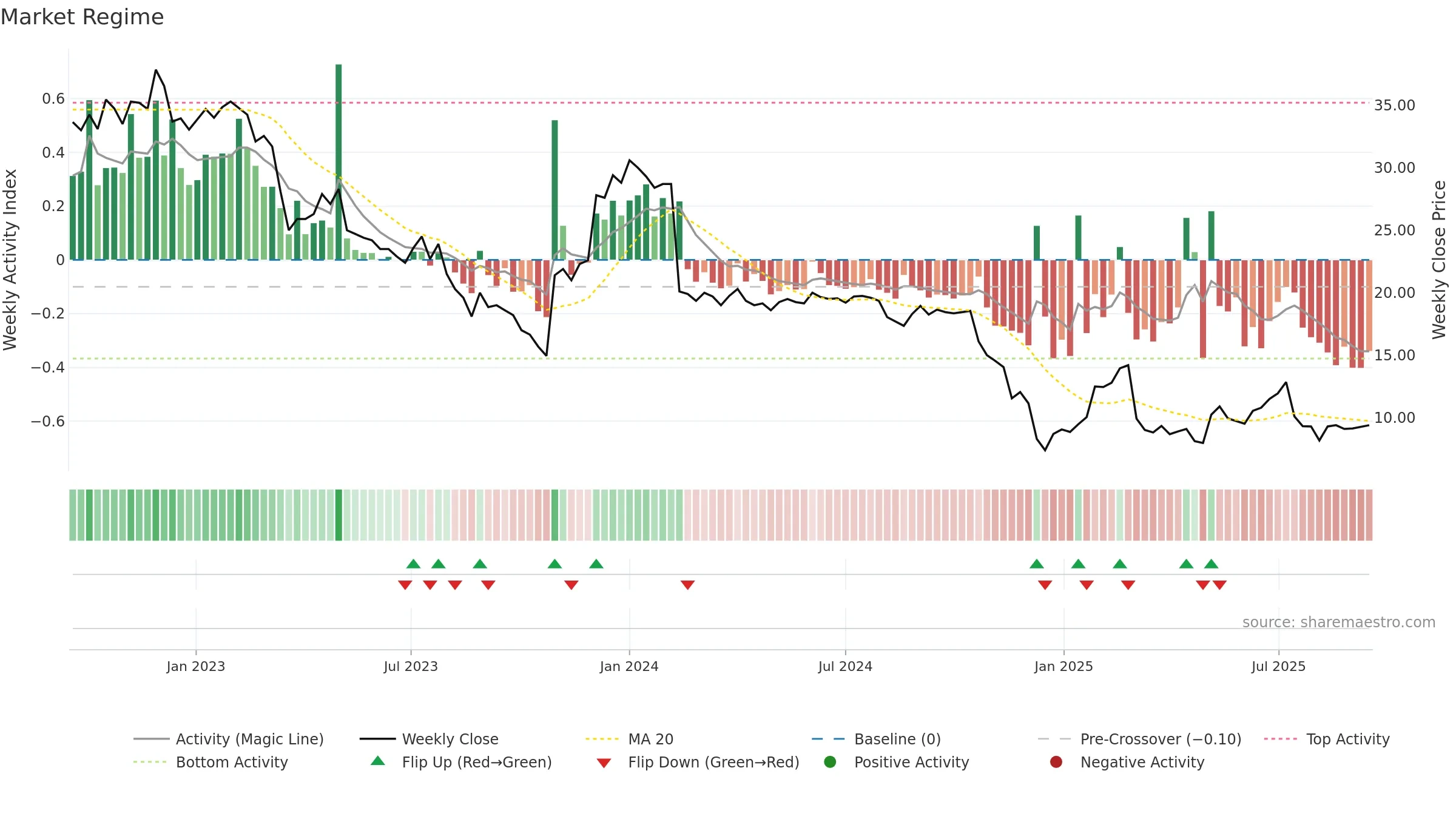Click the Weekly Close Price axis title
1456x819 pixels.
click(1439, 260)
